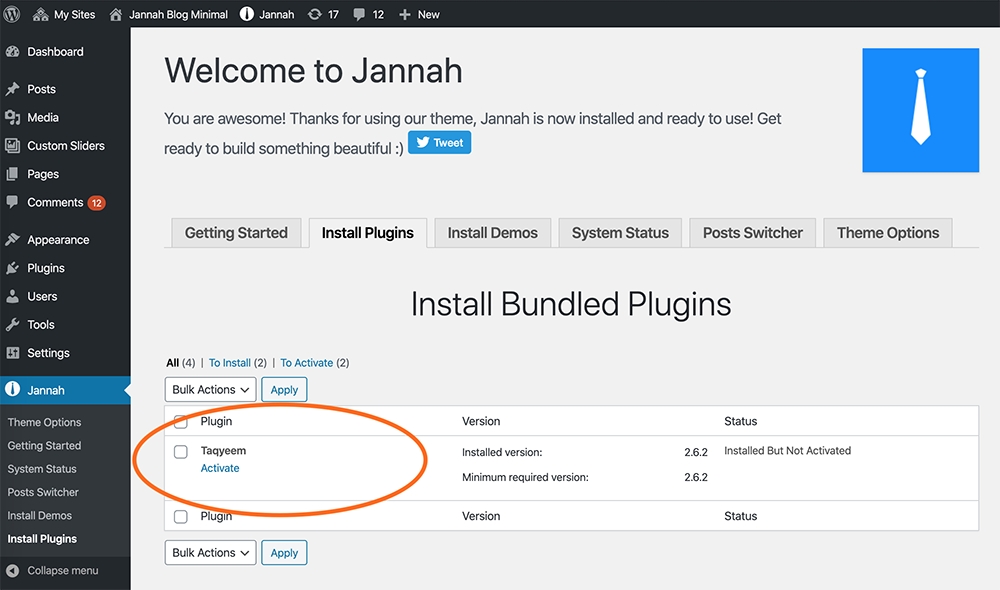1000x590 pixels.
Task: Click the bottom Apply button
Action: pyautogui.click(x=284, y=553)
